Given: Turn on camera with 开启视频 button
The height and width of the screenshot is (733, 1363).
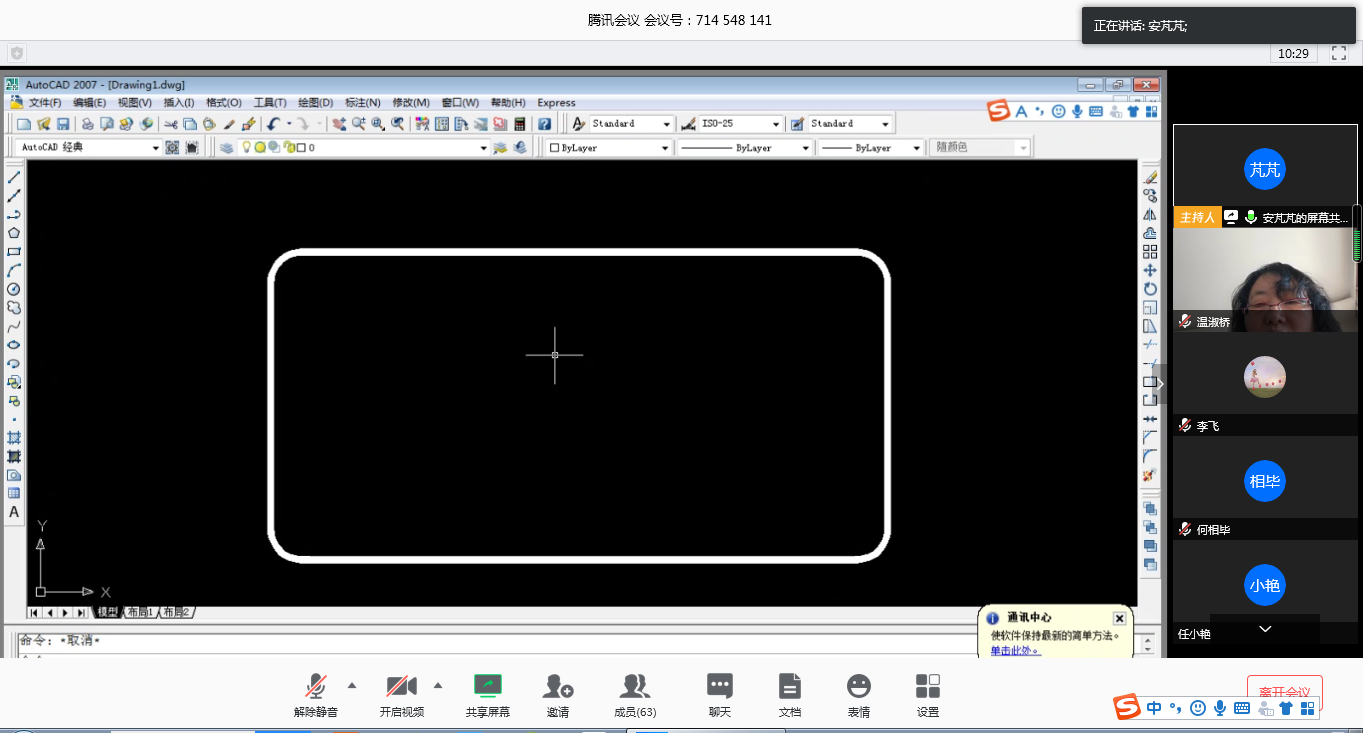Looking at the screenshot, I should pos(401,686).
